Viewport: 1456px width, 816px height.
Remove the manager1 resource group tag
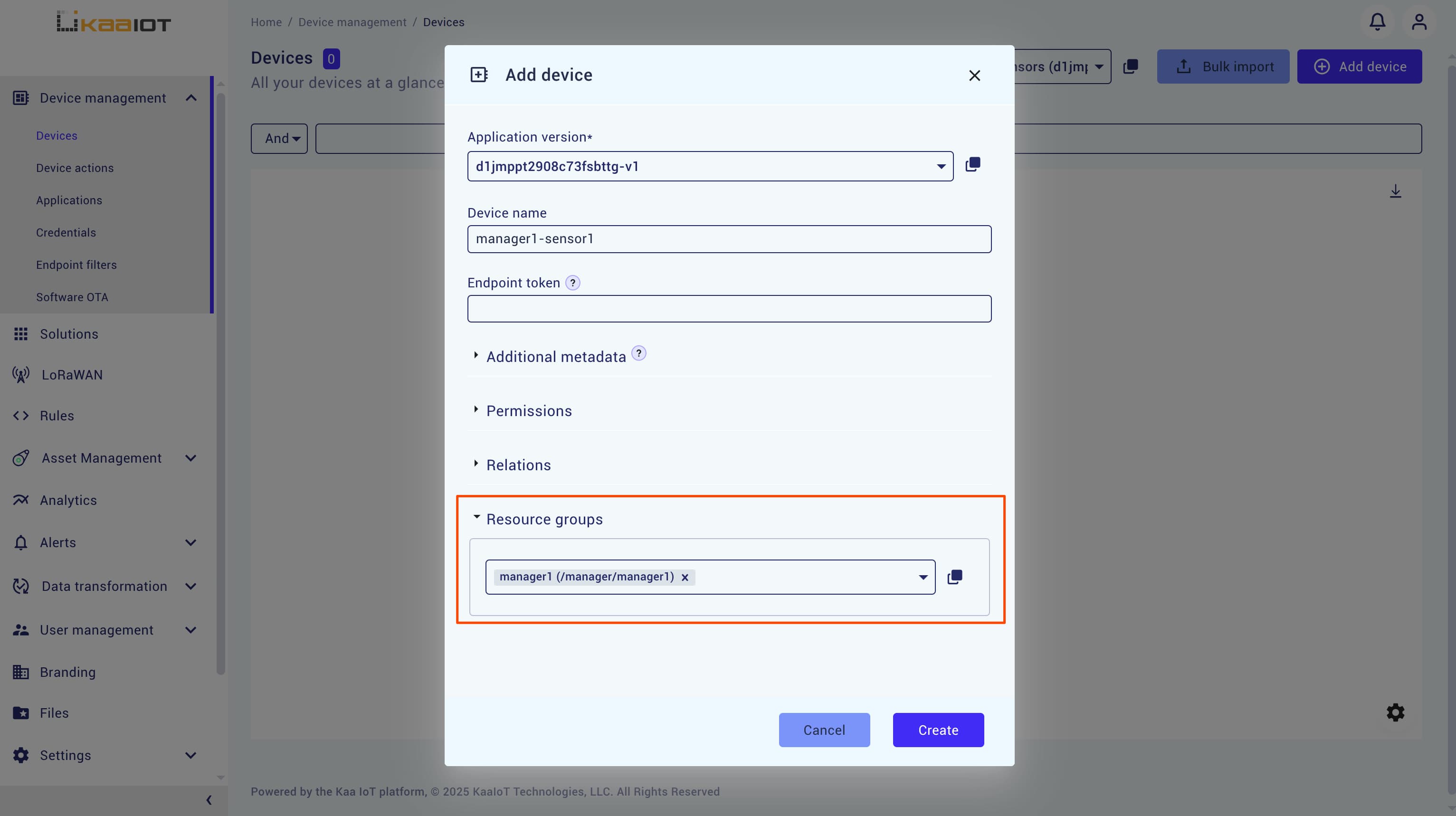[685, 577]
